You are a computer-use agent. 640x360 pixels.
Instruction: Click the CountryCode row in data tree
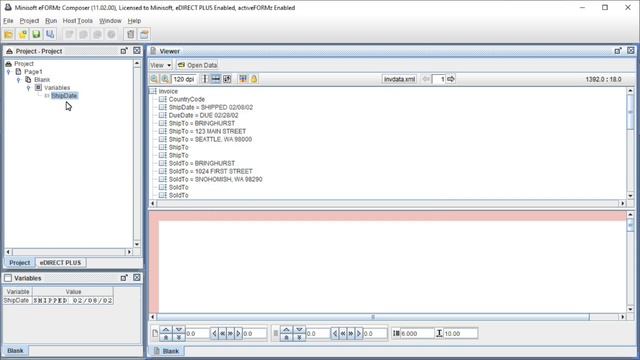coord(187,99)
